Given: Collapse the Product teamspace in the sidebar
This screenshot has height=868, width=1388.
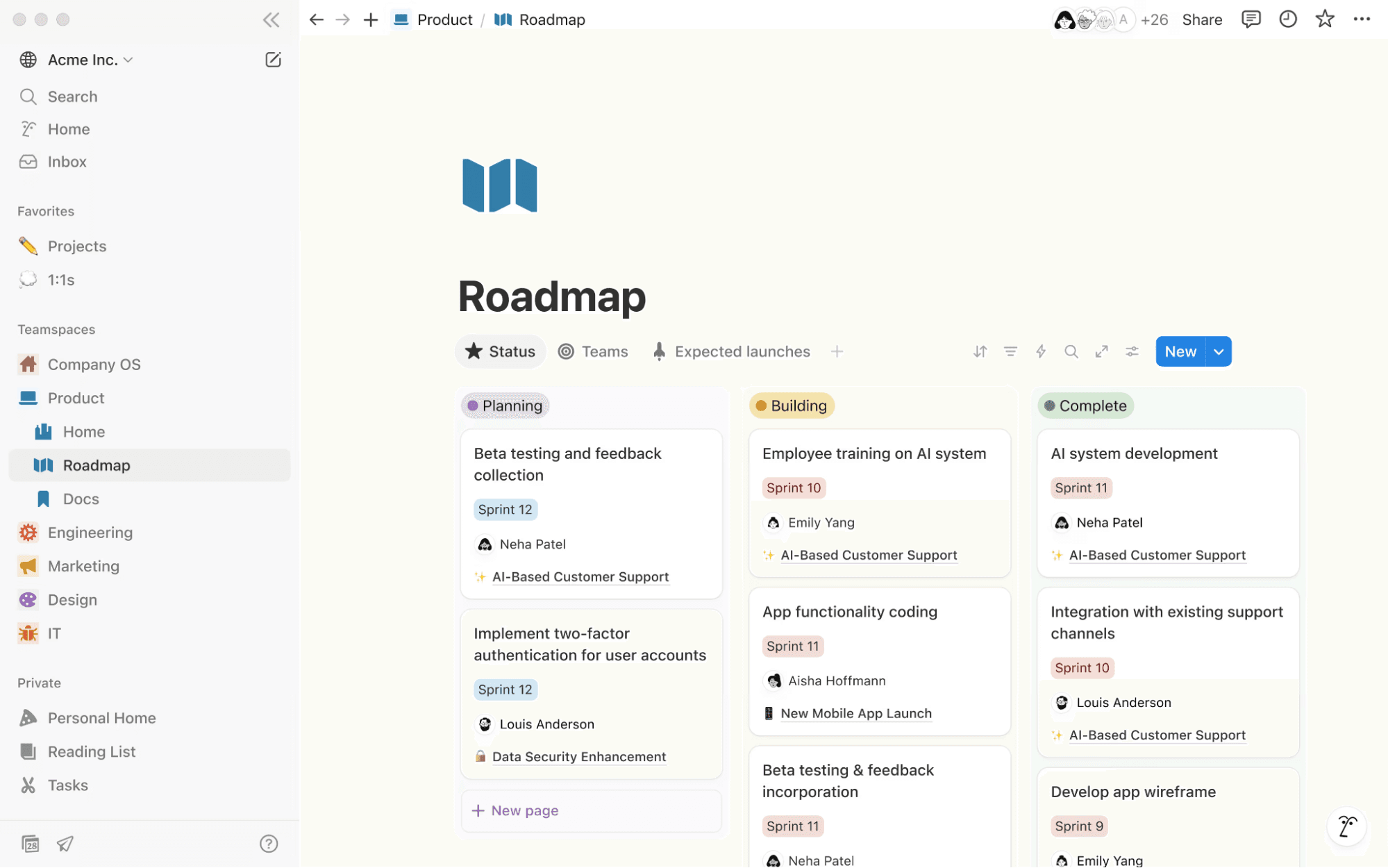Looking at the screenshot, I should click(x=28, y=397).
